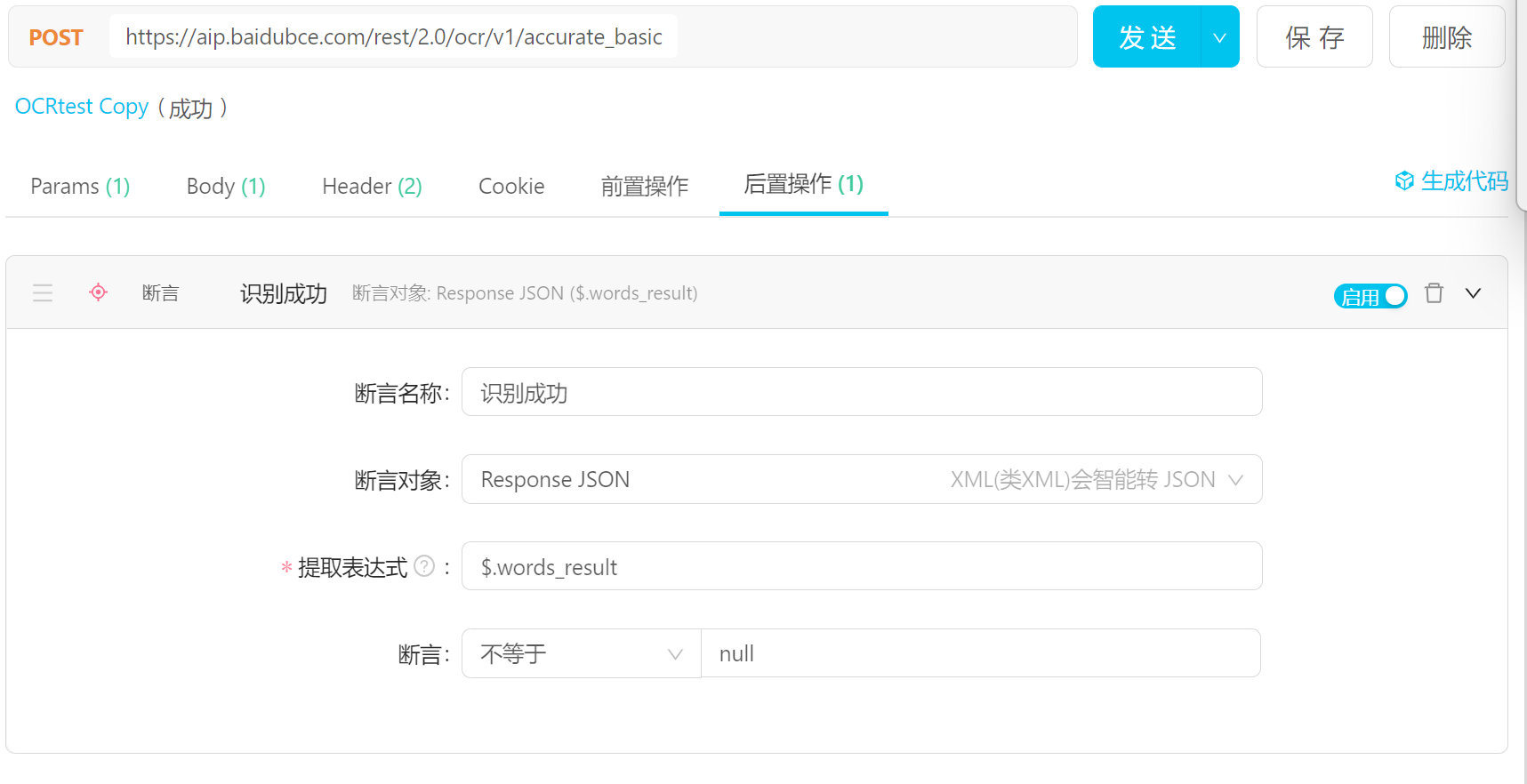This screenshot has width=1527, height=784.
Task: Click the 发送 send button
Action: coord(1147,37)
